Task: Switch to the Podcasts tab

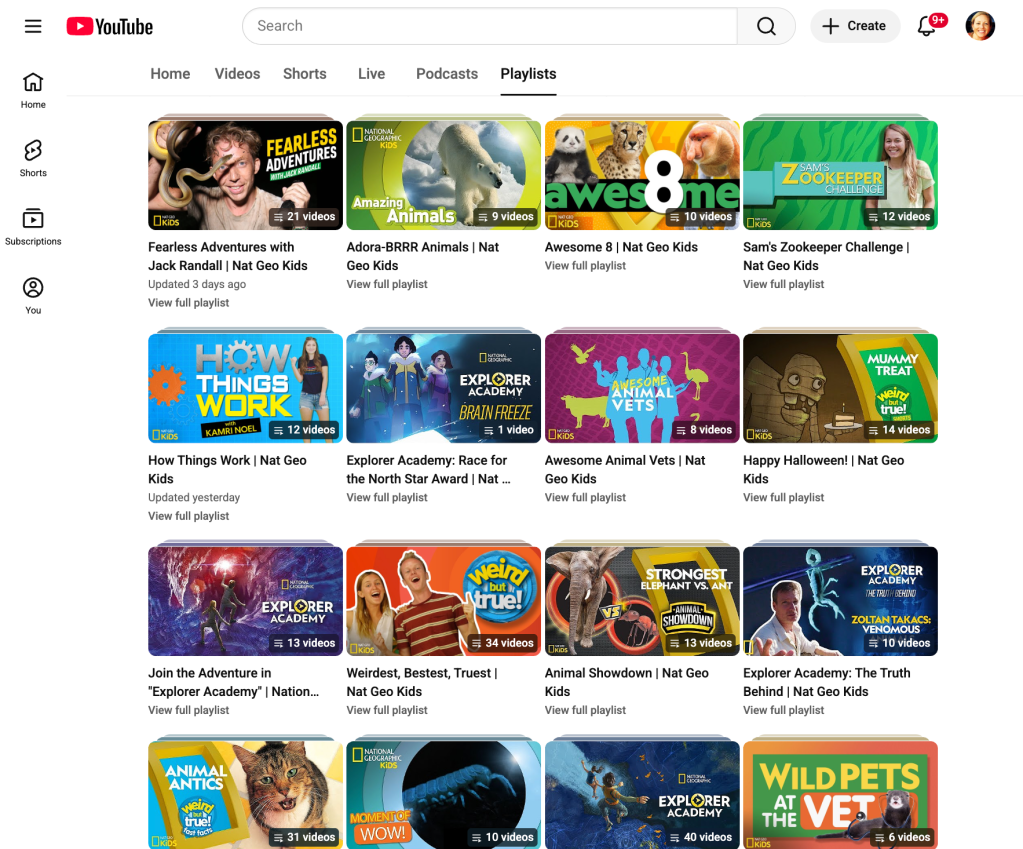Action: click(447, 74)
